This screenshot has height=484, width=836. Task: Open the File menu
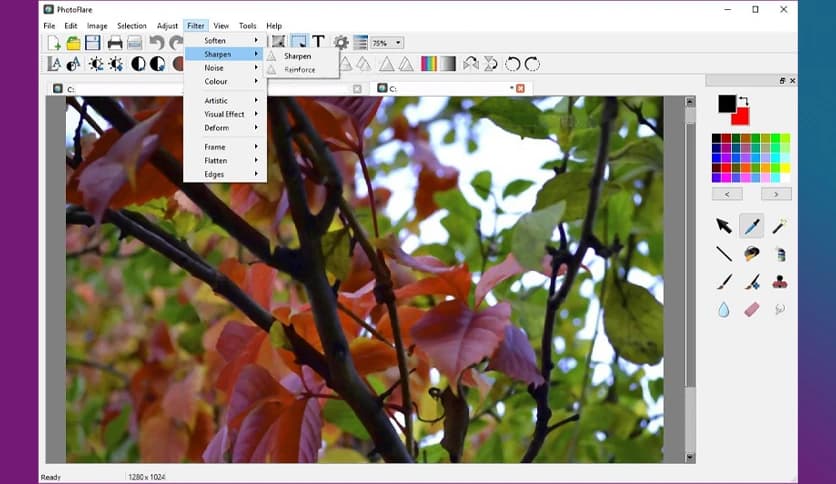(49, 26)
